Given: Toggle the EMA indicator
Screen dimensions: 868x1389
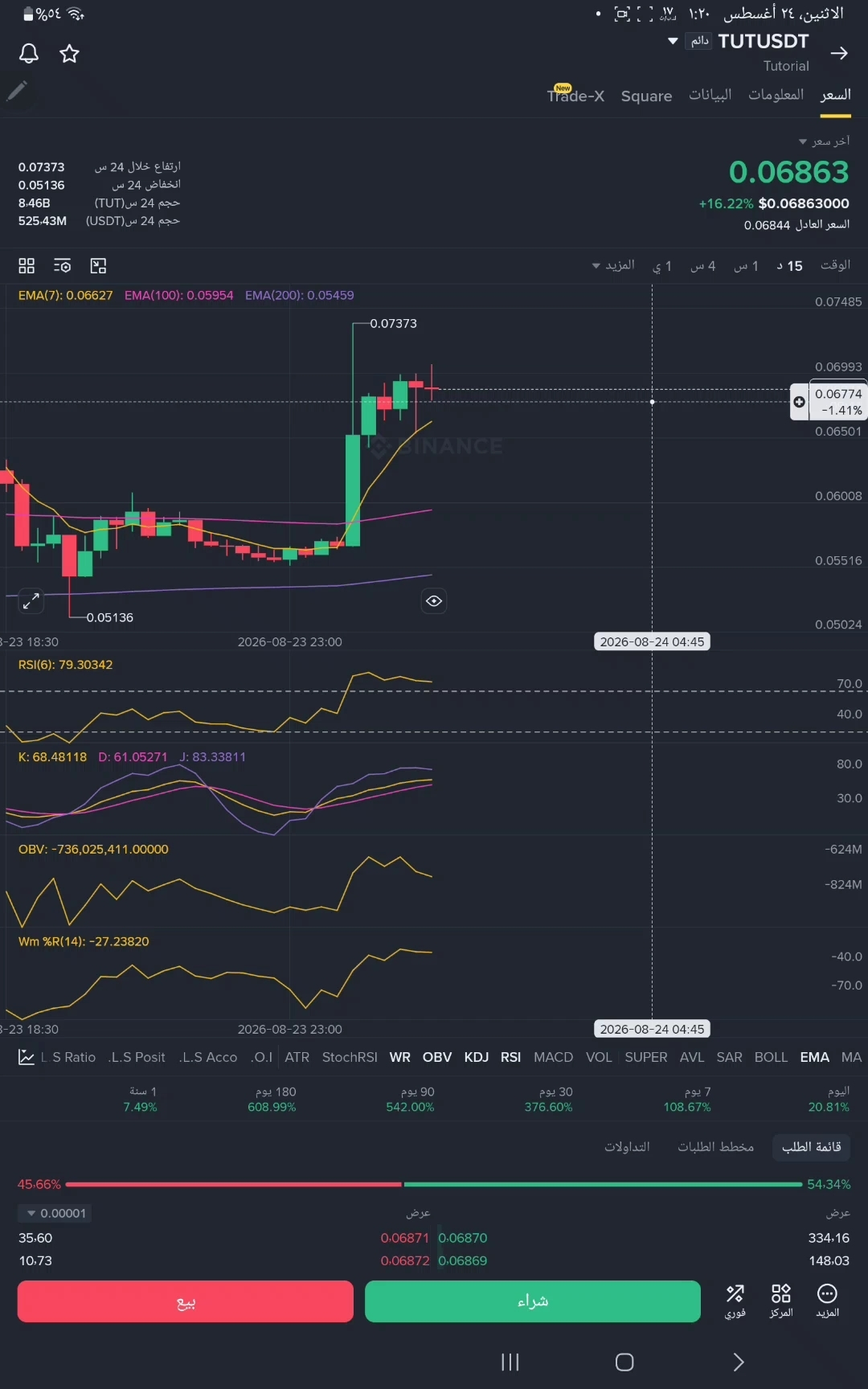Looking at the screenshot, I should [814, 1057].
